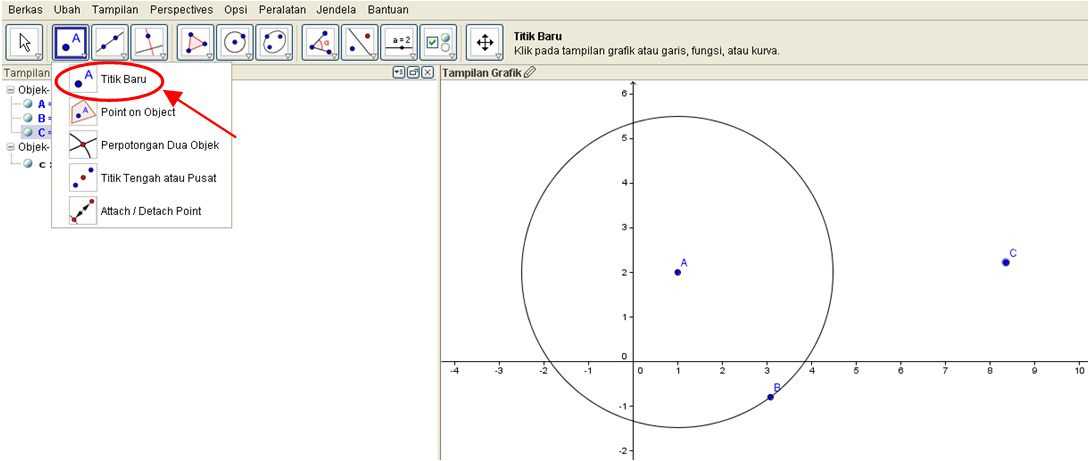Click the pencil icon beside Tampilan Grafik
1089x461 pixels.
pos(530,72)
